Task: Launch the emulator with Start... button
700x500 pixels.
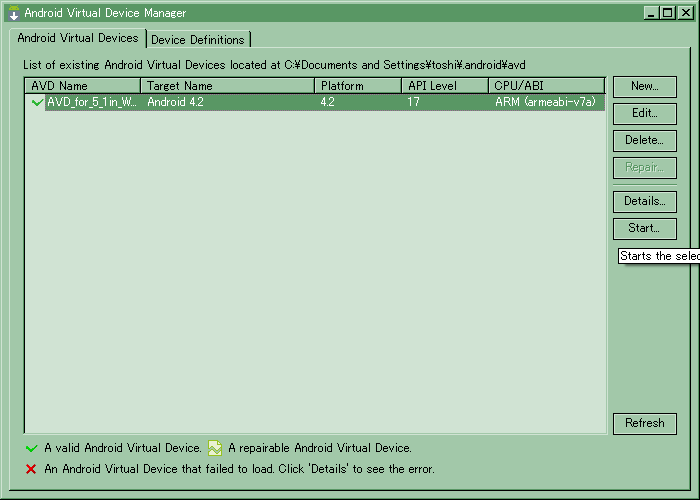Action: tap(645, 229)
